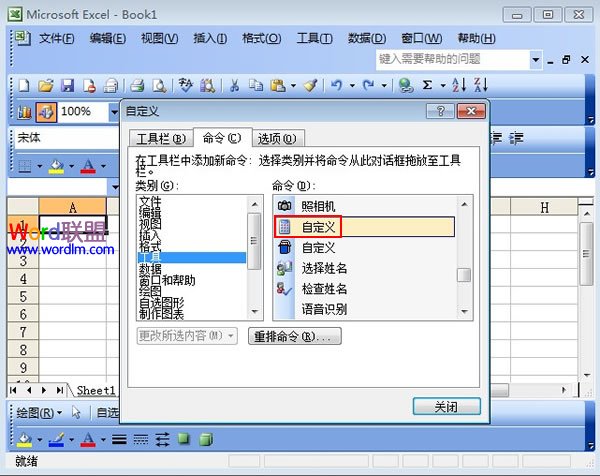The height and width of the screenshot is (476, 600).
Task: Open the help question box dropdown arrow
Action: pyautogui.click(x=536, y=60)
